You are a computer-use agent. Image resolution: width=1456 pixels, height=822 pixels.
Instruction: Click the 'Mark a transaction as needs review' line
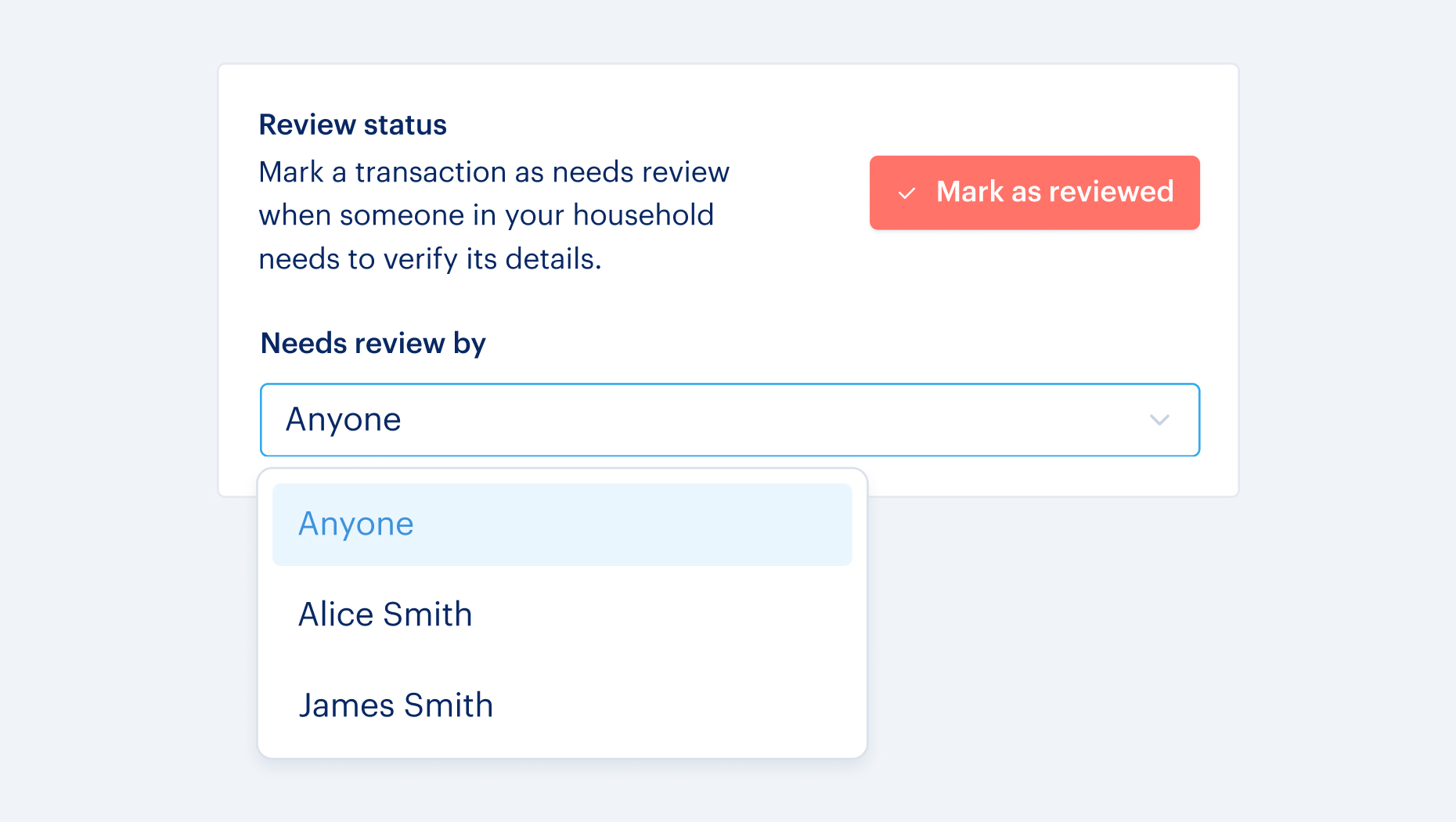pyautogui.click(x=494, y=172)
